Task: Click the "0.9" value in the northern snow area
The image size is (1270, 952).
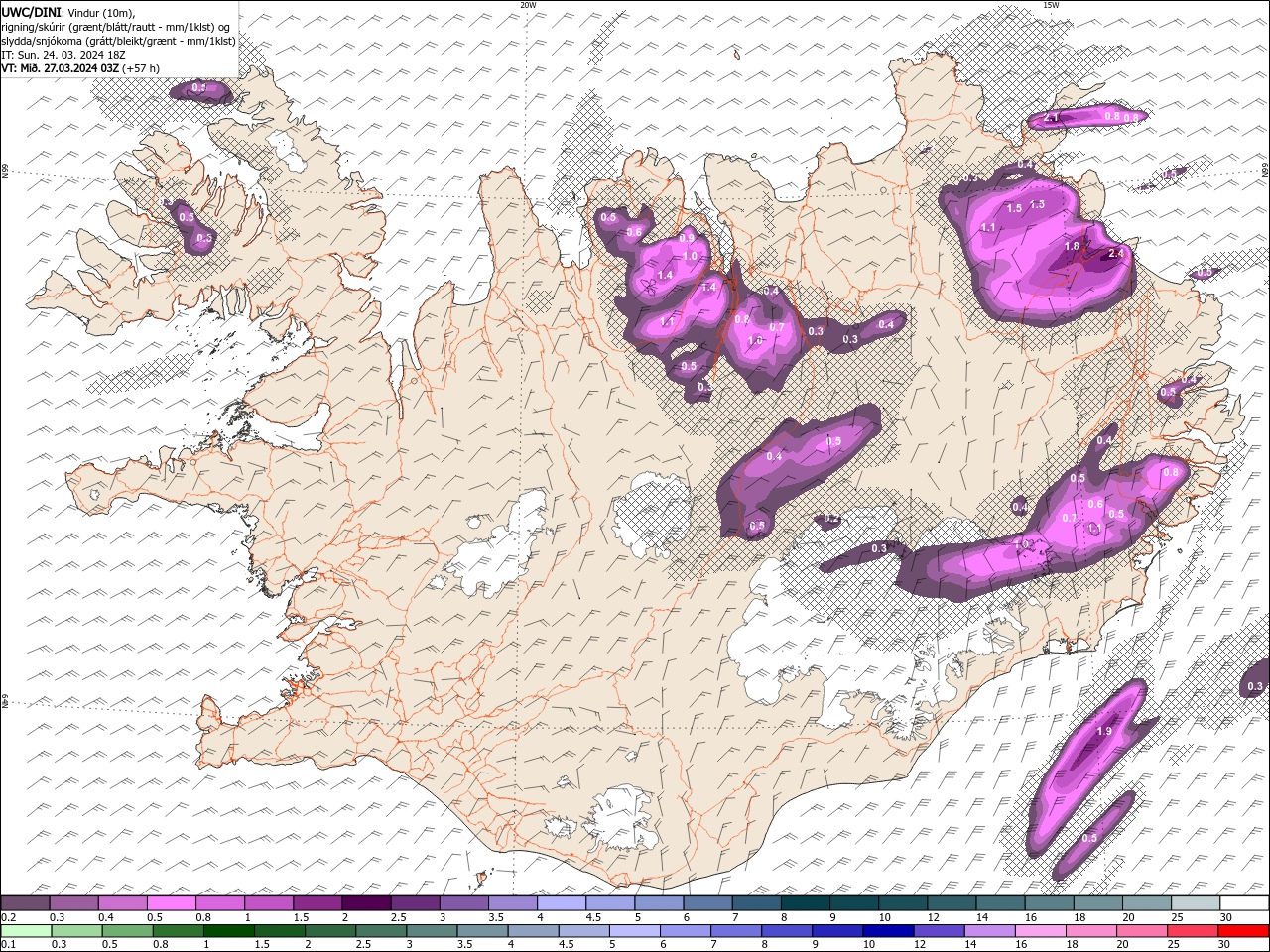Action: (x=687, y=238)
